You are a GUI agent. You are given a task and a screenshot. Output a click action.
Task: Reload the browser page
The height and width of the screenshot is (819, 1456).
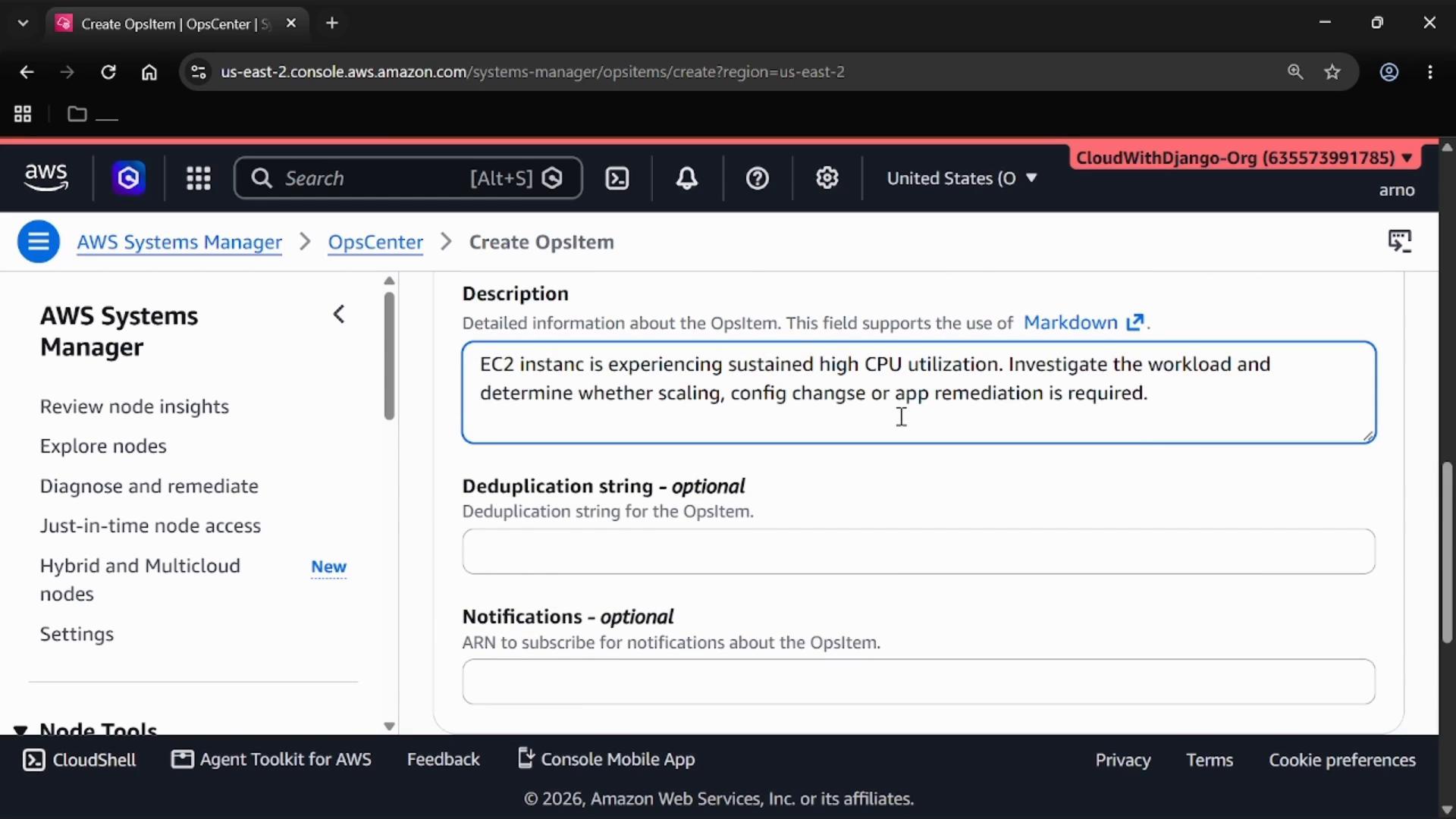click(108, 72)
